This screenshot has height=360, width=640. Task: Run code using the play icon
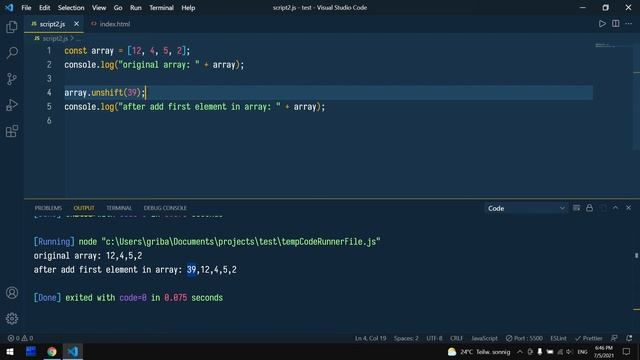(602, 24)
